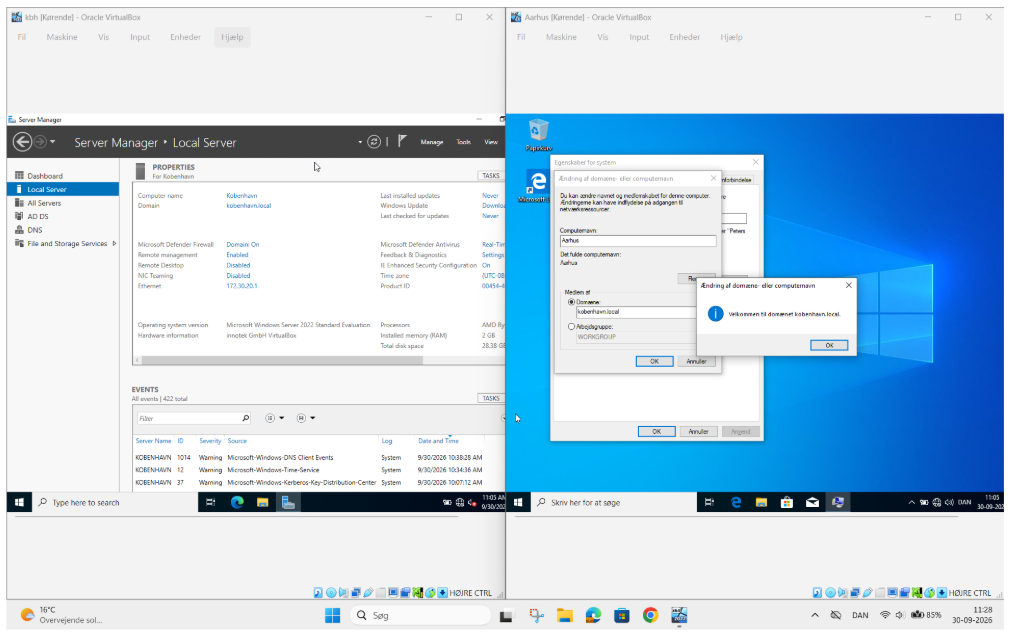Open Edge in Aarhus VM taskbar
Viewport: 1010px width, 635px height.
(736, 502)
